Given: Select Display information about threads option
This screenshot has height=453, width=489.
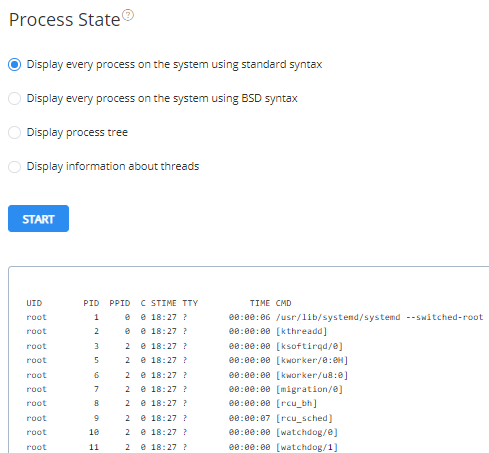Looking at the screenshot, I should (x=14, y=166).
